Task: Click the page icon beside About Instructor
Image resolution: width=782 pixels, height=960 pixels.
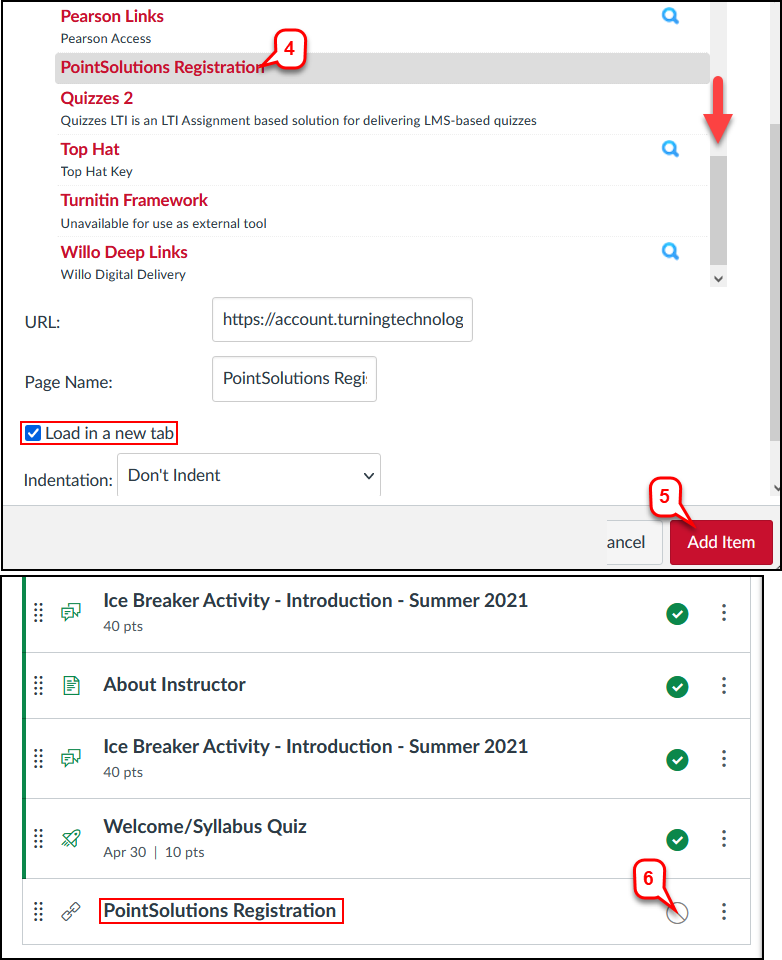Action: click(70, 685)
